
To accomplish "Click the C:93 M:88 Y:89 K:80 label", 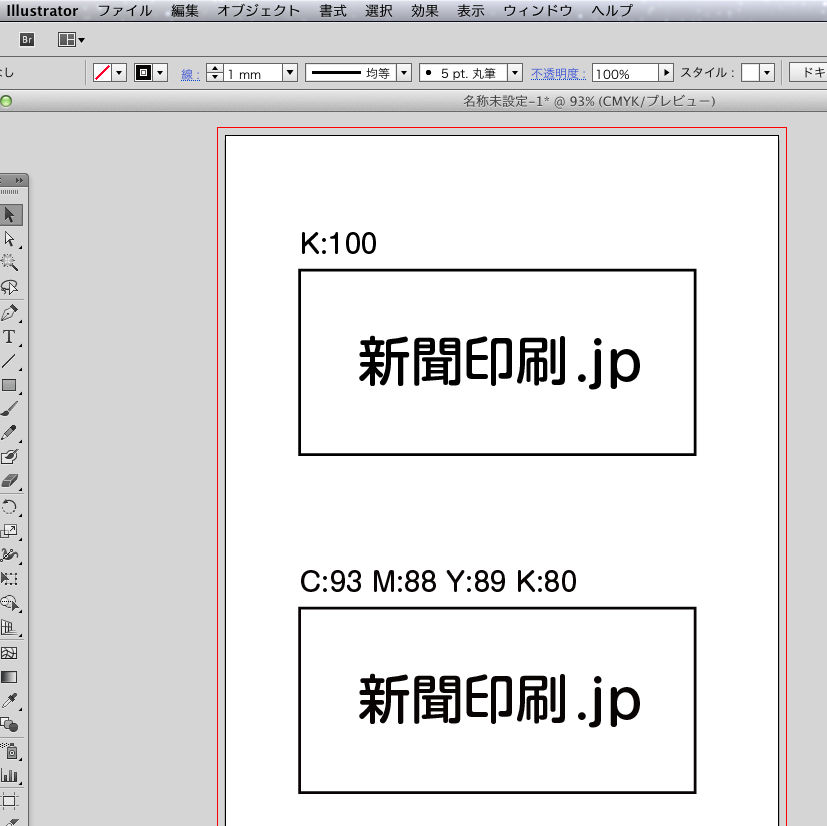I will pyautogui.click(x=438, y=581).
